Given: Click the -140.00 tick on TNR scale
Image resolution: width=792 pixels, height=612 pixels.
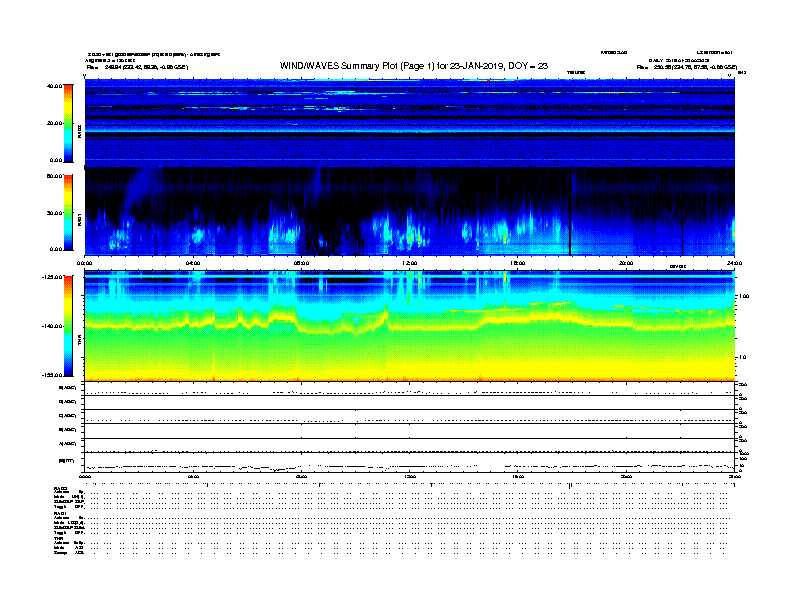Looking at the screenshot, I should pos(50,326).
